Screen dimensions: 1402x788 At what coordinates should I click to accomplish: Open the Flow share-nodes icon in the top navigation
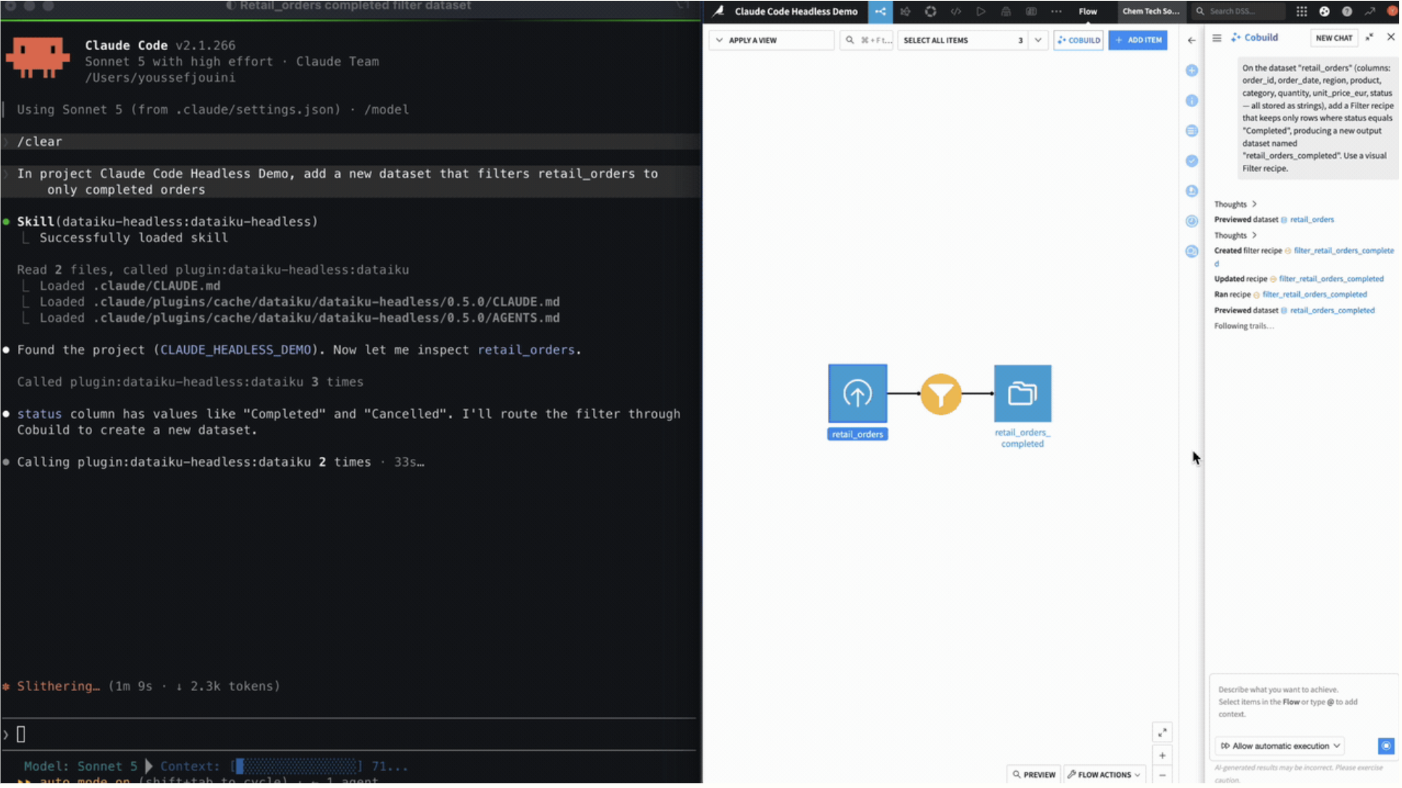[880, 11]
